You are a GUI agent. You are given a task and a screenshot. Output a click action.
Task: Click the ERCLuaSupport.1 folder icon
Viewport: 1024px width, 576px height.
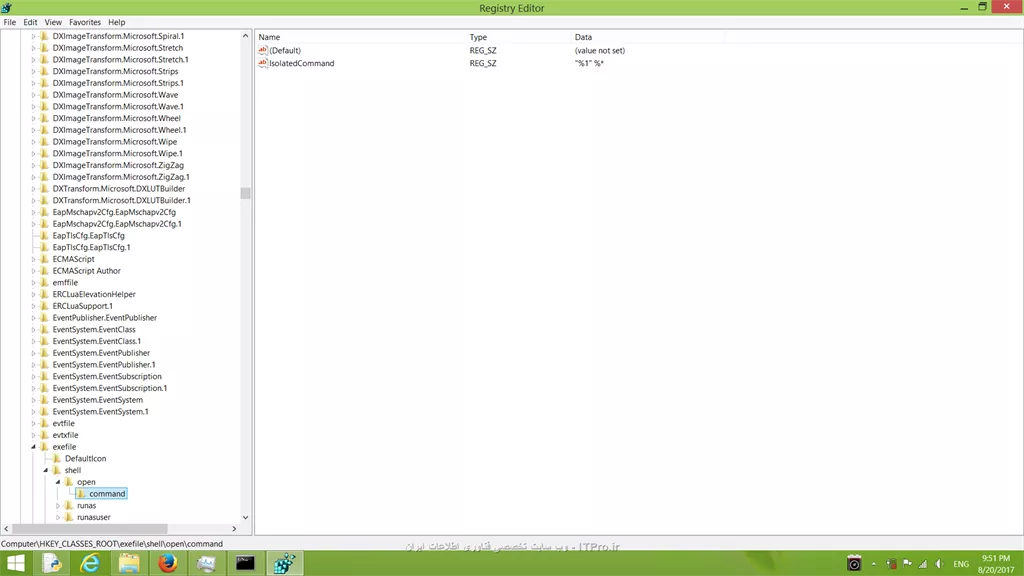(44, 306)
